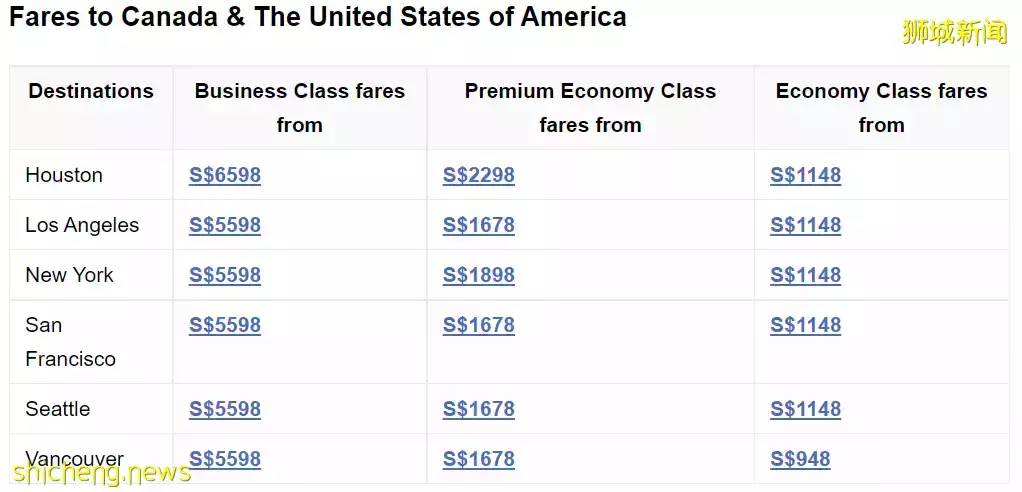The height and width of the screenshot is (492, 1022).
Task: Click Los Angeles Premium Economy S$1678 link
Action: [479, 225]
